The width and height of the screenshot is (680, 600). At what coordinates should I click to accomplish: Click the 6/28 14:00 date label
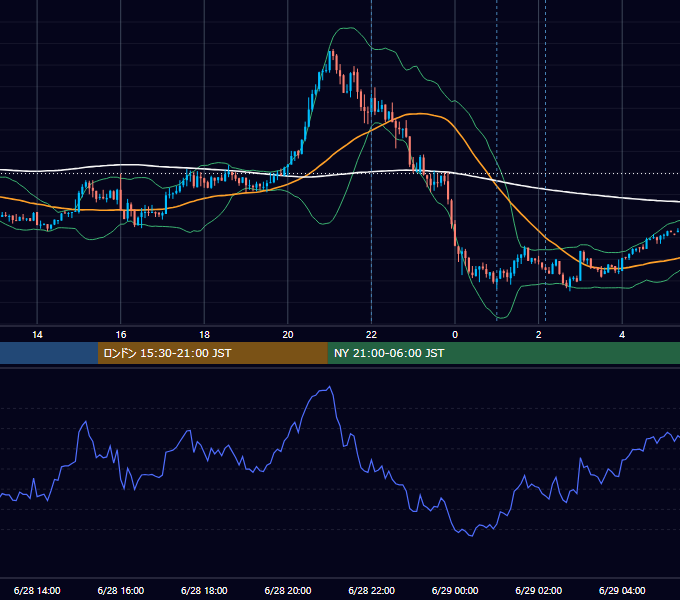tap(37, 590)
